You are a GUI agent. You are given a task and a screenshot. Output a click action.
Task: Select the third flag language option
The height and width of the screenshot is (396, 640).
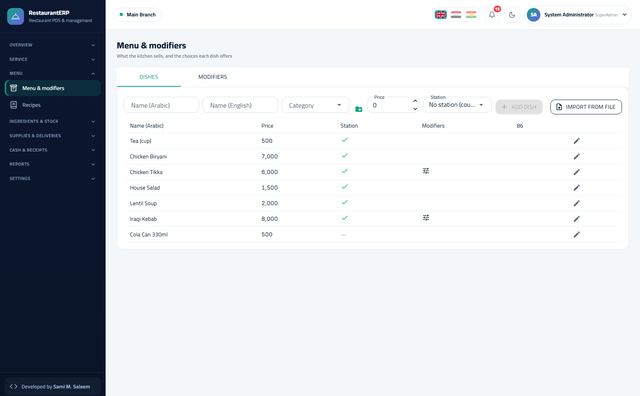click(471, 15)
